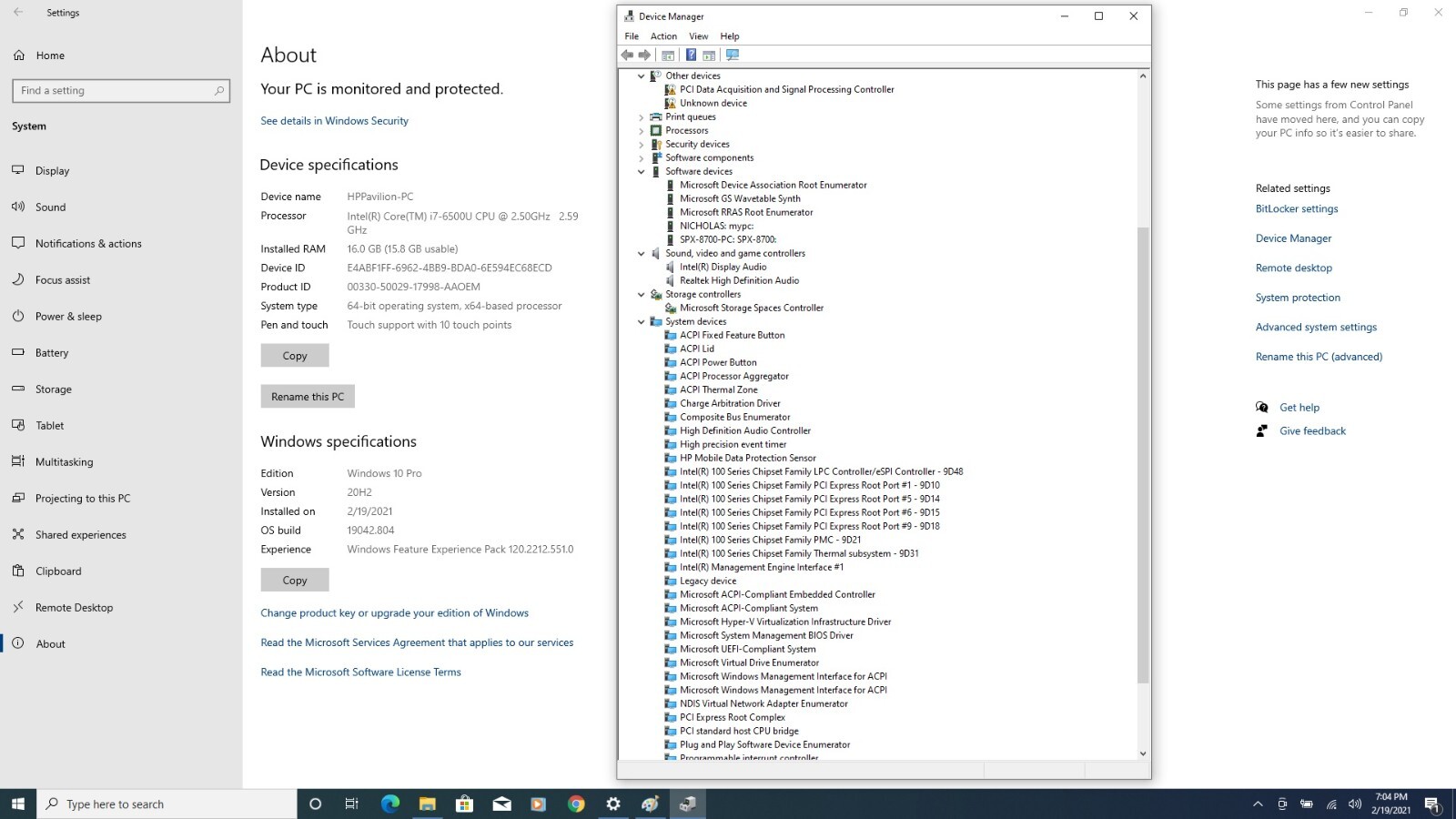
Task: Click the Show/Hide Console Tree toolbar icon
Action: click(668, 55)
